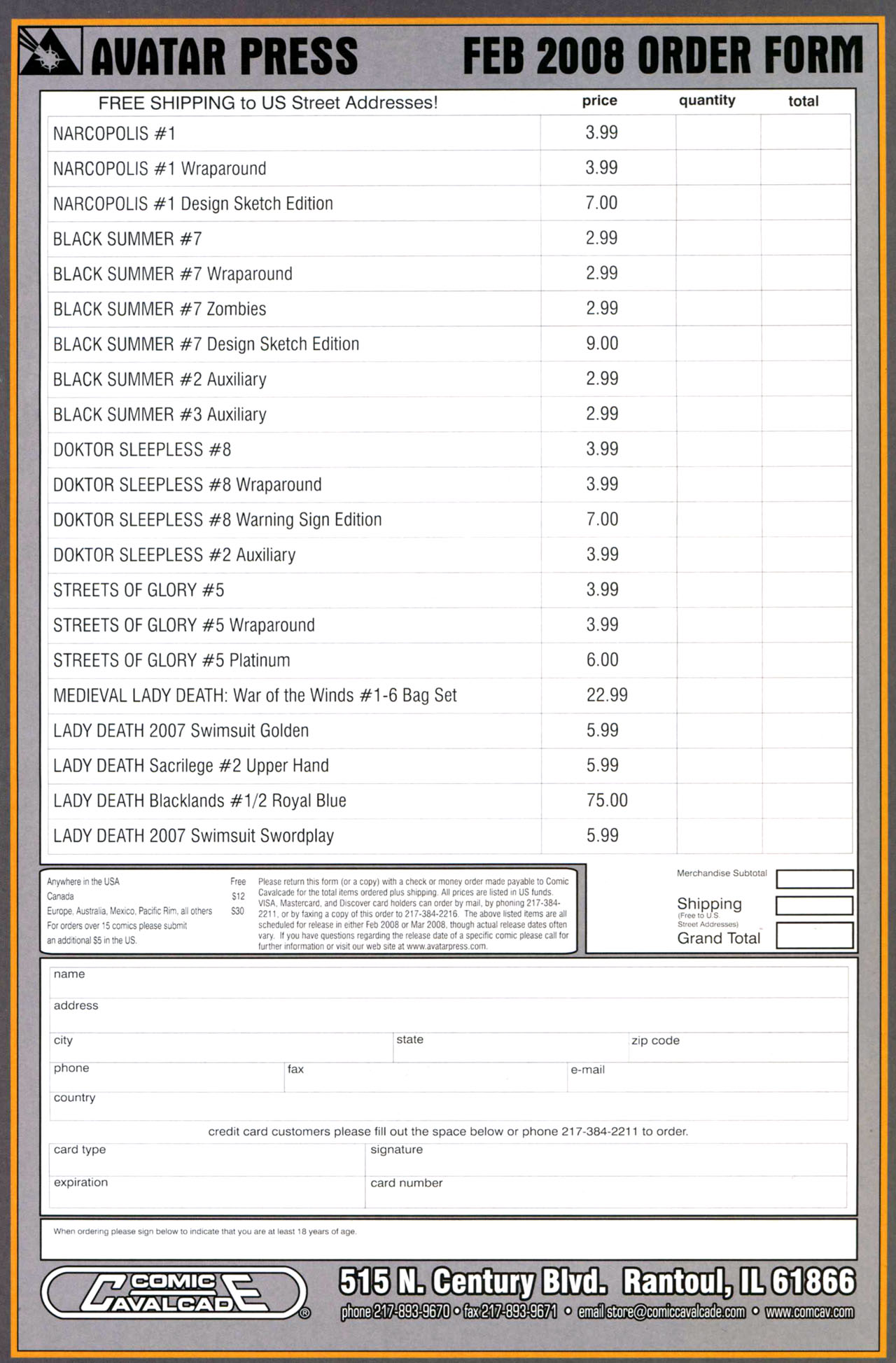Click 'Anywhere in the USA Free' shipping line
Image resolution: width=896 pixels, height=1363 pixels.
click(146, 881)
